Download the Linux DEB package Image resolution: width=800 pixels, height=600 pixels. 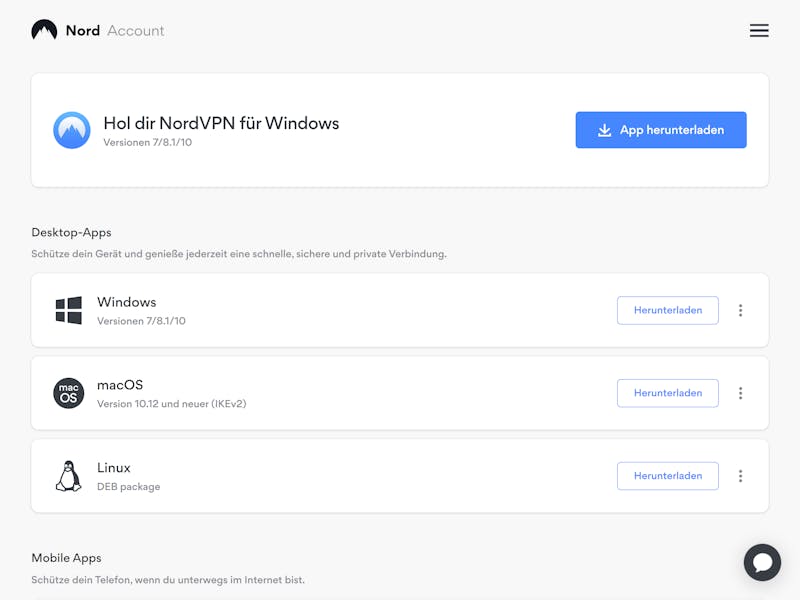click(x=668, y=476)
